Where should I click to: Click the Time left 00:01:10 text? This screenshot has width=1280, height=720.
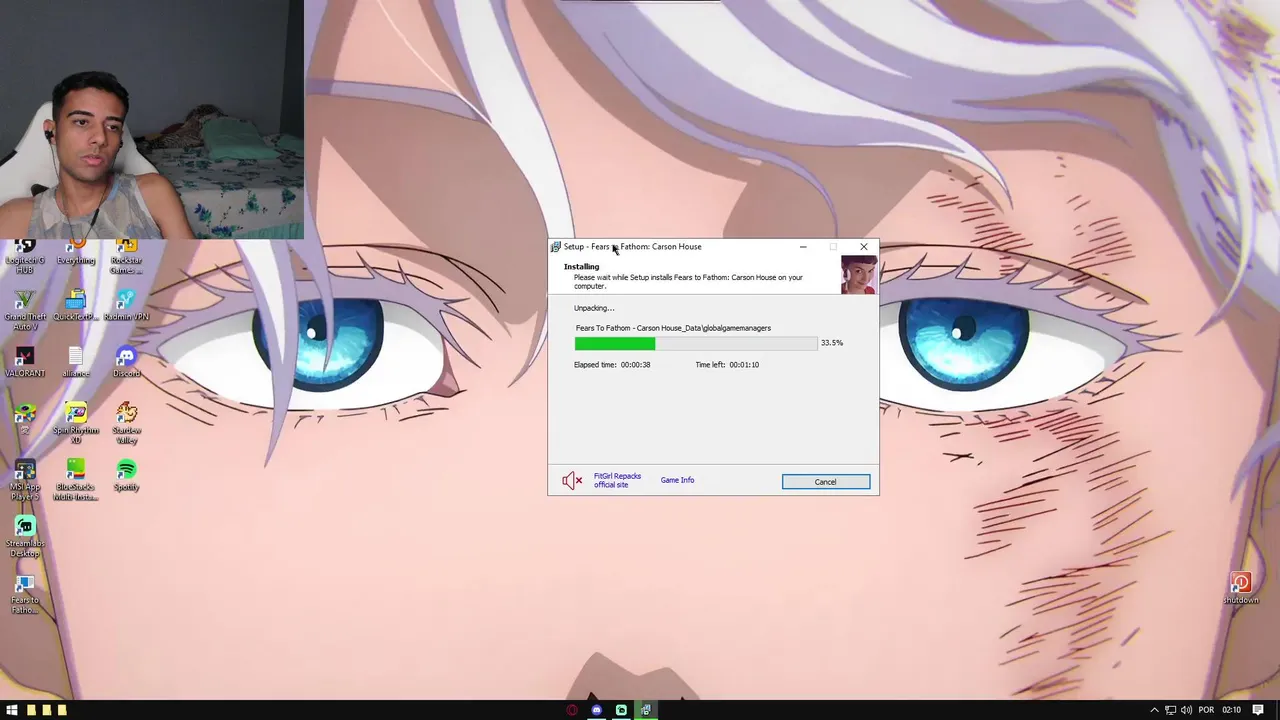[727, 365]
